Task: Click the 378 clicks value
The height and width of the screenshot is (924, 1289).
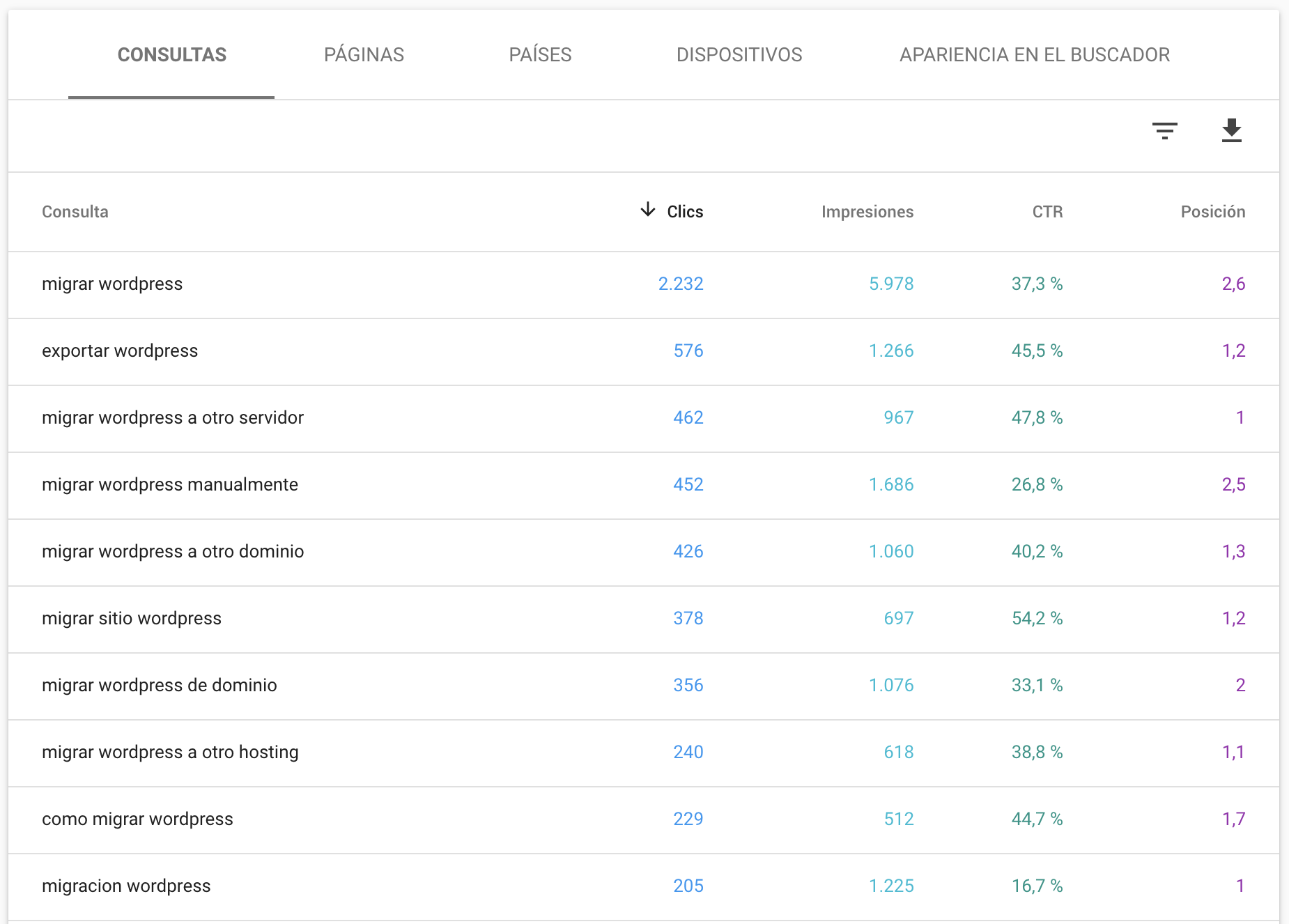Action: (688, 618)
